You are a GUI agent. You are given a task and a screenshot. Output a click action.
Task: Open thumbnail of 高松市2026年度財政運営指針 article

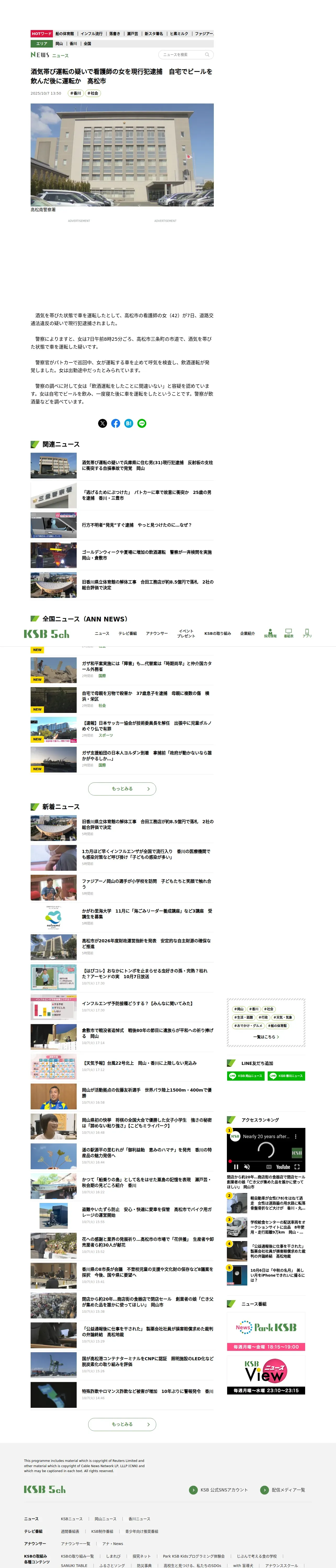(54, 947)
